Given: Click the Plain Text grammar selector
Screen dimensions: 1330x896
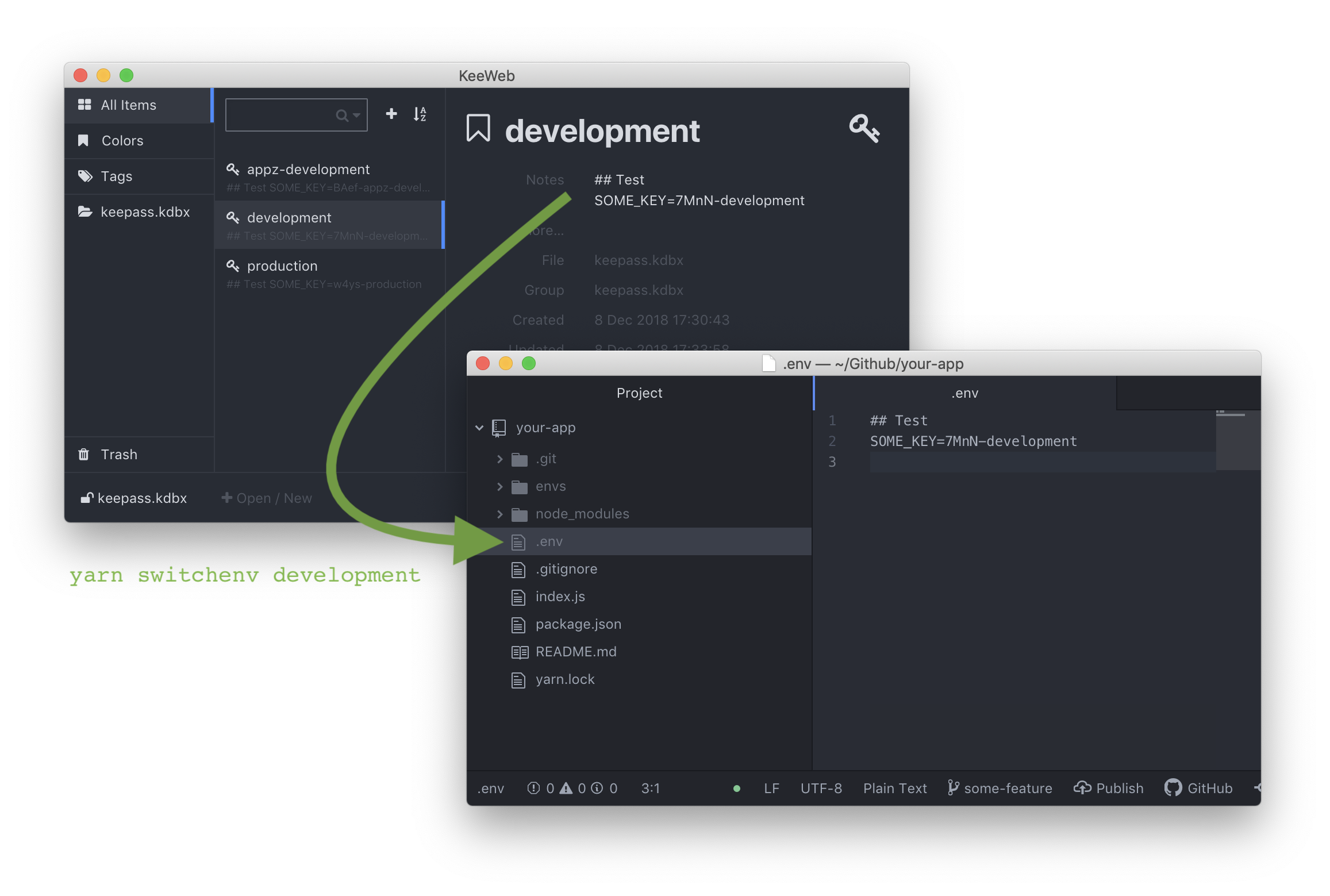Looking at the screenshot, I should pos(894,788).
